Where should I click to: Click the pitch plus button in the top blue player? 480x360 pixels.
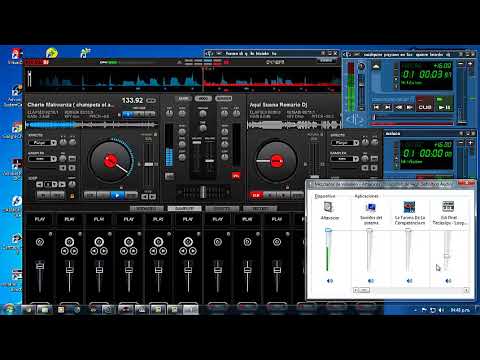pyautogui.click(x=470, y=63)
